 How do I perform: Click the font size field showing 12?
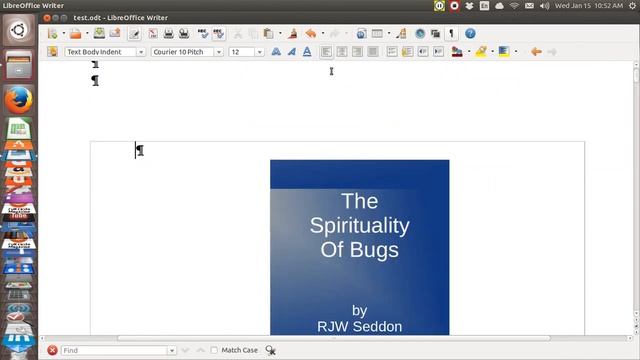pos(242,52)
